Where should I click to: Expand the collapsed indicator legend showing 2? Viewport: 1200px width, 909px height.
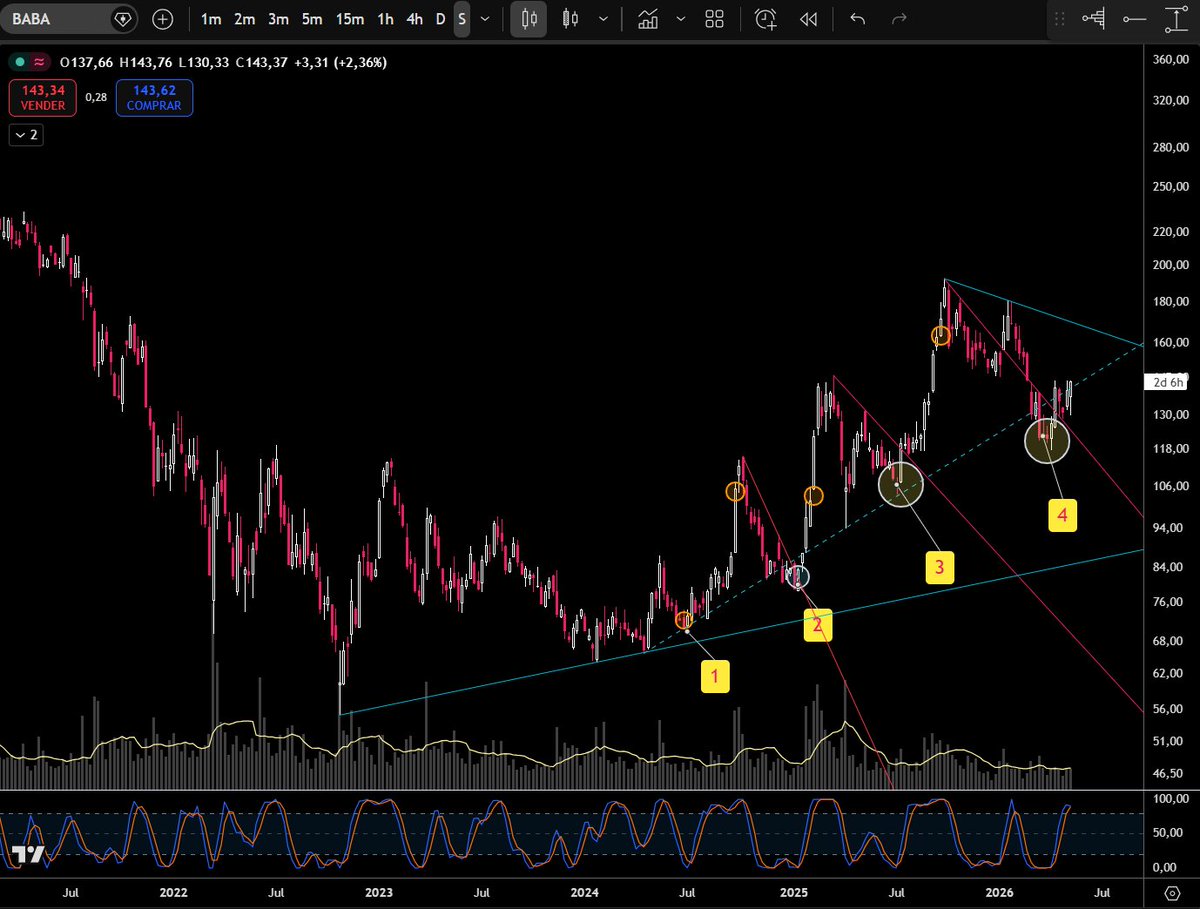tap(26, 135)
